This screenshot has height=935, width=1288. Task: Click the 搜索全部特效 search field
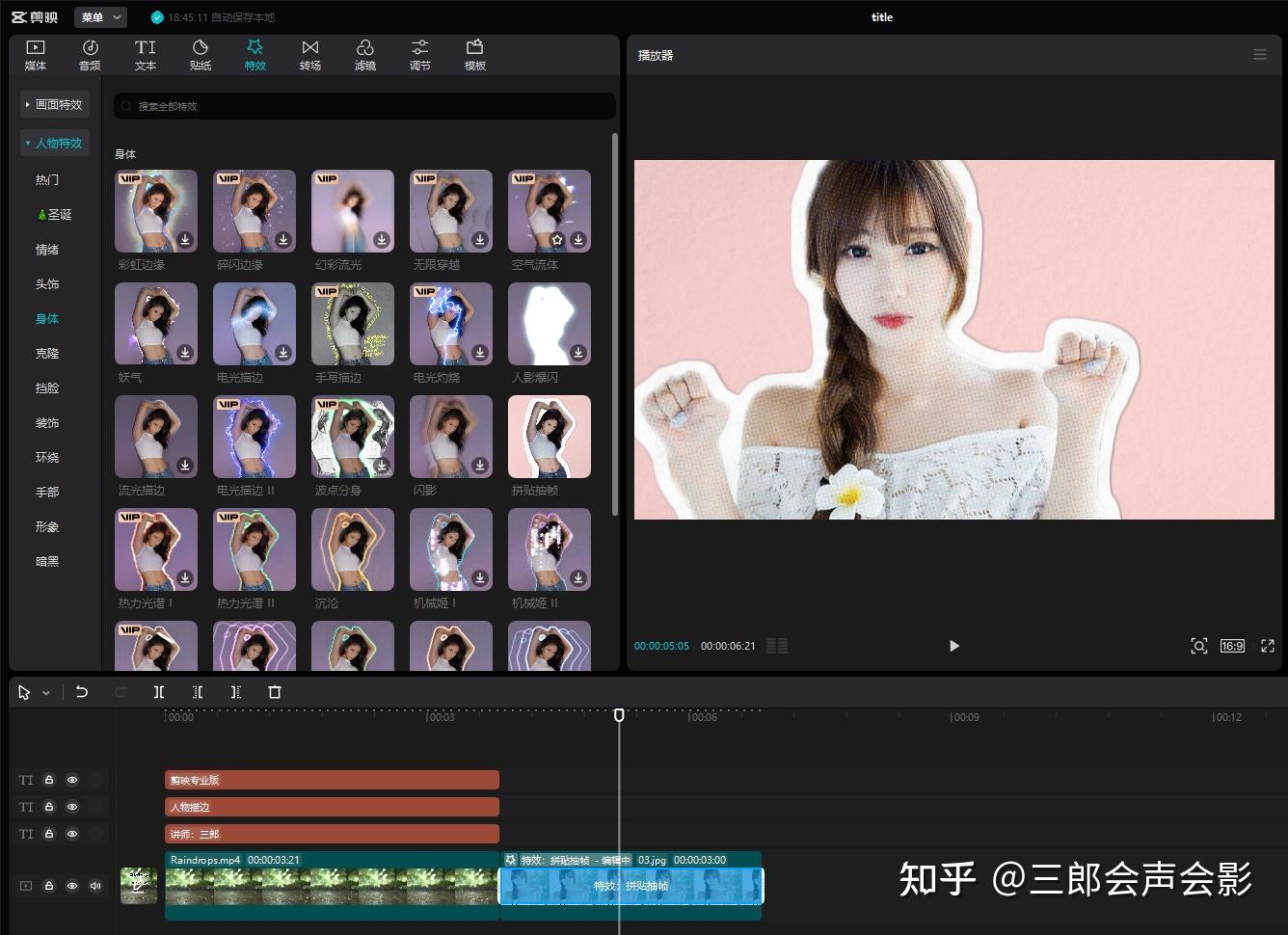364,106
